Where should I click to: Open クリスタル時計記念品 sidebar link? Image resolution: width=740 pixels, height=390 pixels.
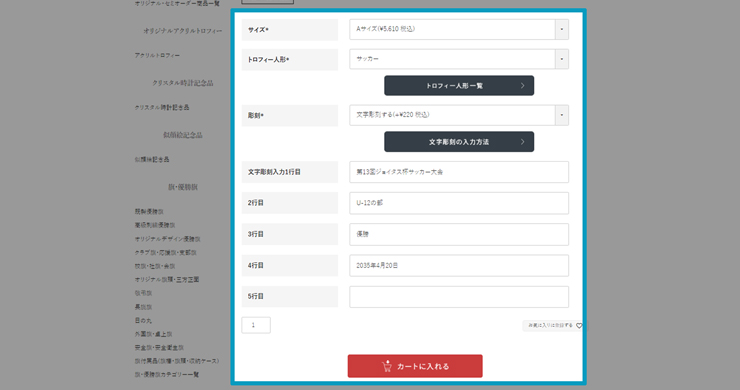(x=162, y=108)
